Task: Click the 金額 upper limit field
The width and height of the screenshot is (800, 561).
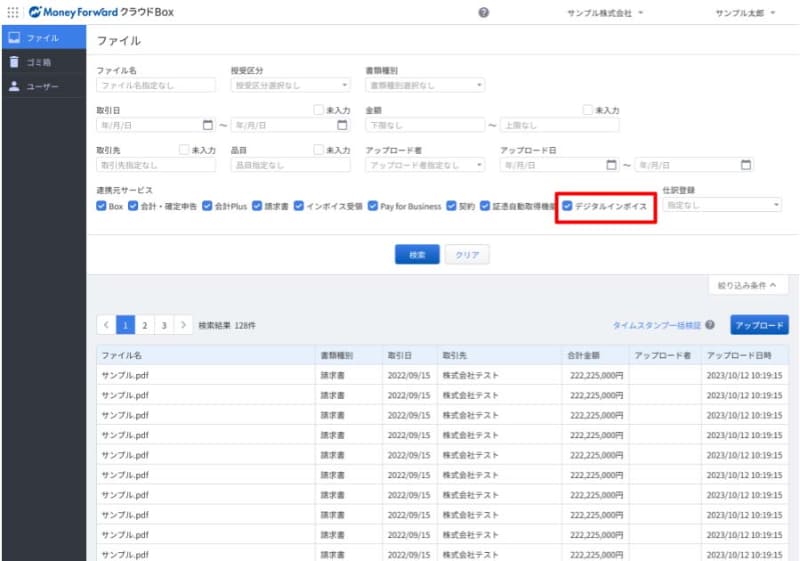Action: (x=560, y=125)
